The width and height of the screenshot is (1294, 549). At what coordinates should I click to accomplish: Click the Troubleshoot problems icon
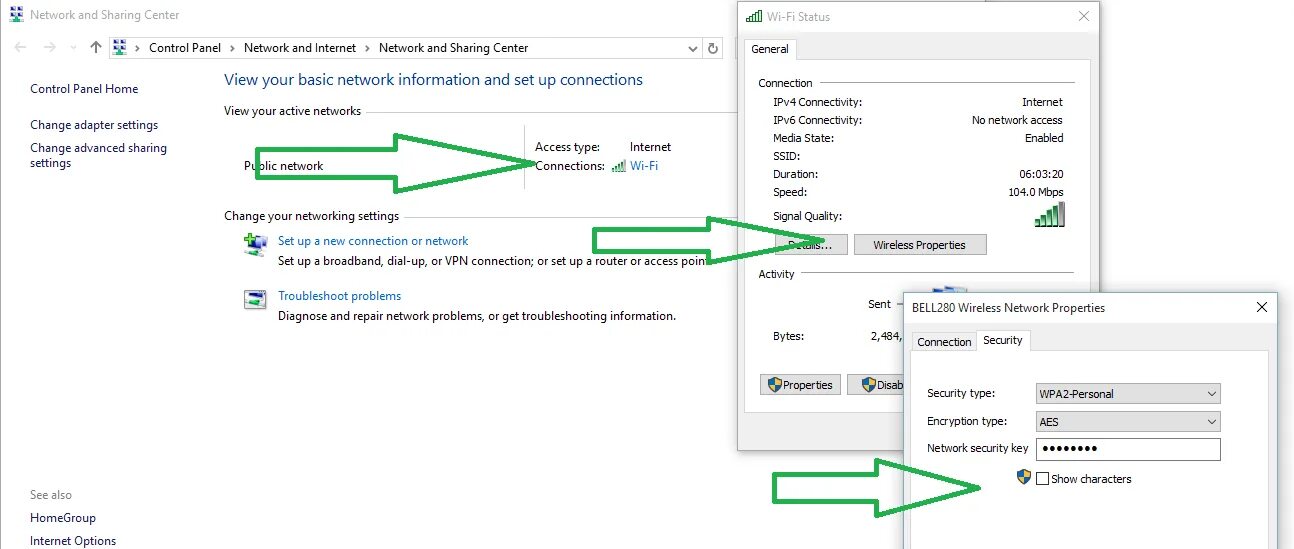(256, 299)
